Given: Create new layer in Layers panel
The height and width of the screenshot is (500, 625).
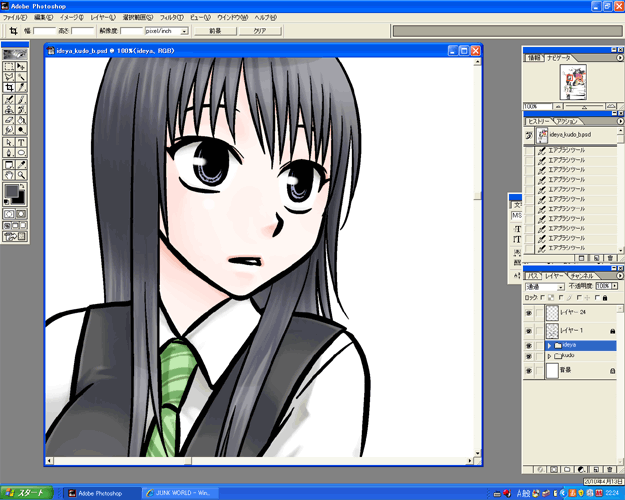Looking at the screenshot, I should 596,470.
